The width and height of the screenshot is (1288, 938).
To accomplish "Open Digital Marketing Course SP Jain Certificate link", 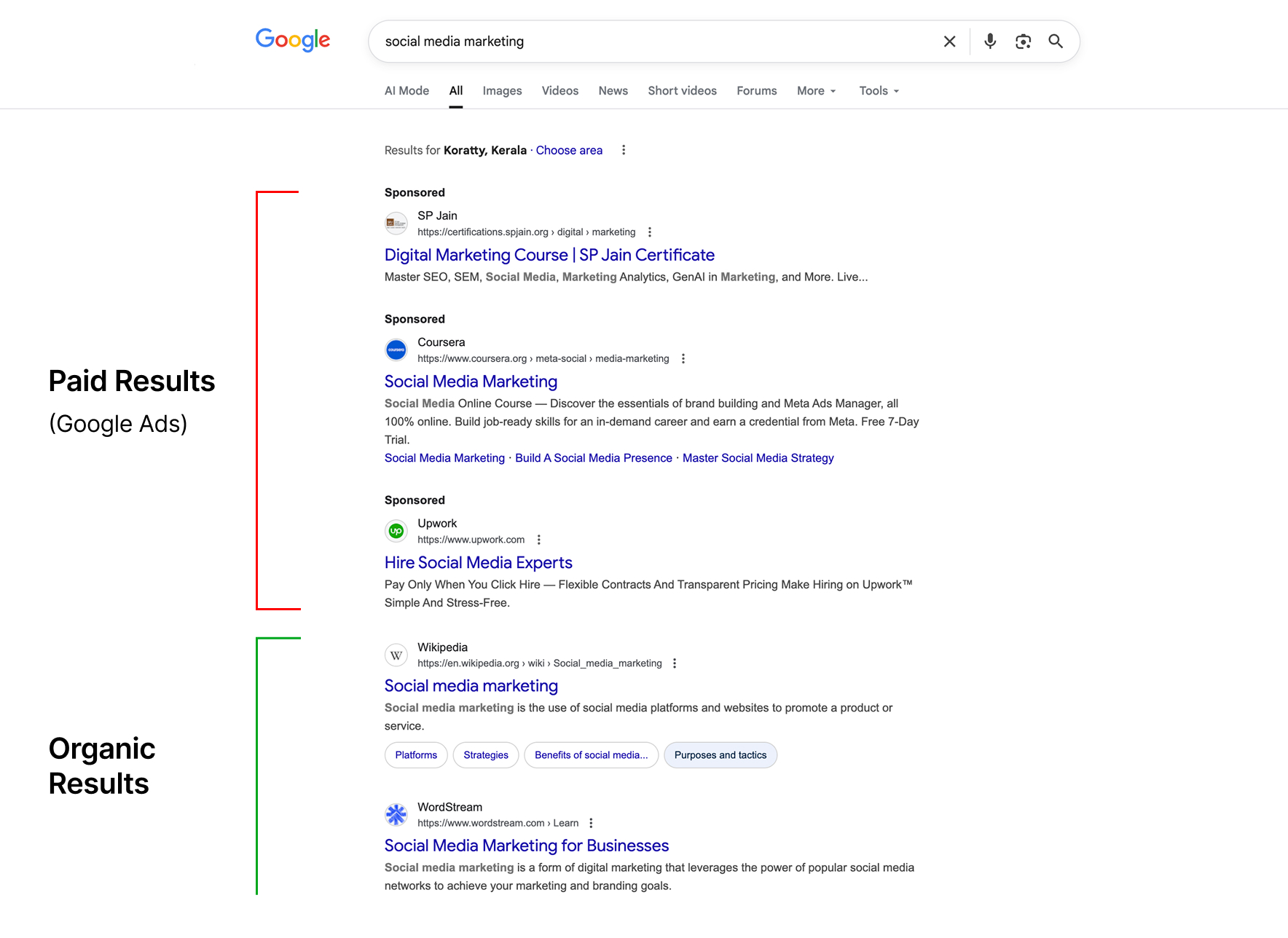I will point(549,255).
